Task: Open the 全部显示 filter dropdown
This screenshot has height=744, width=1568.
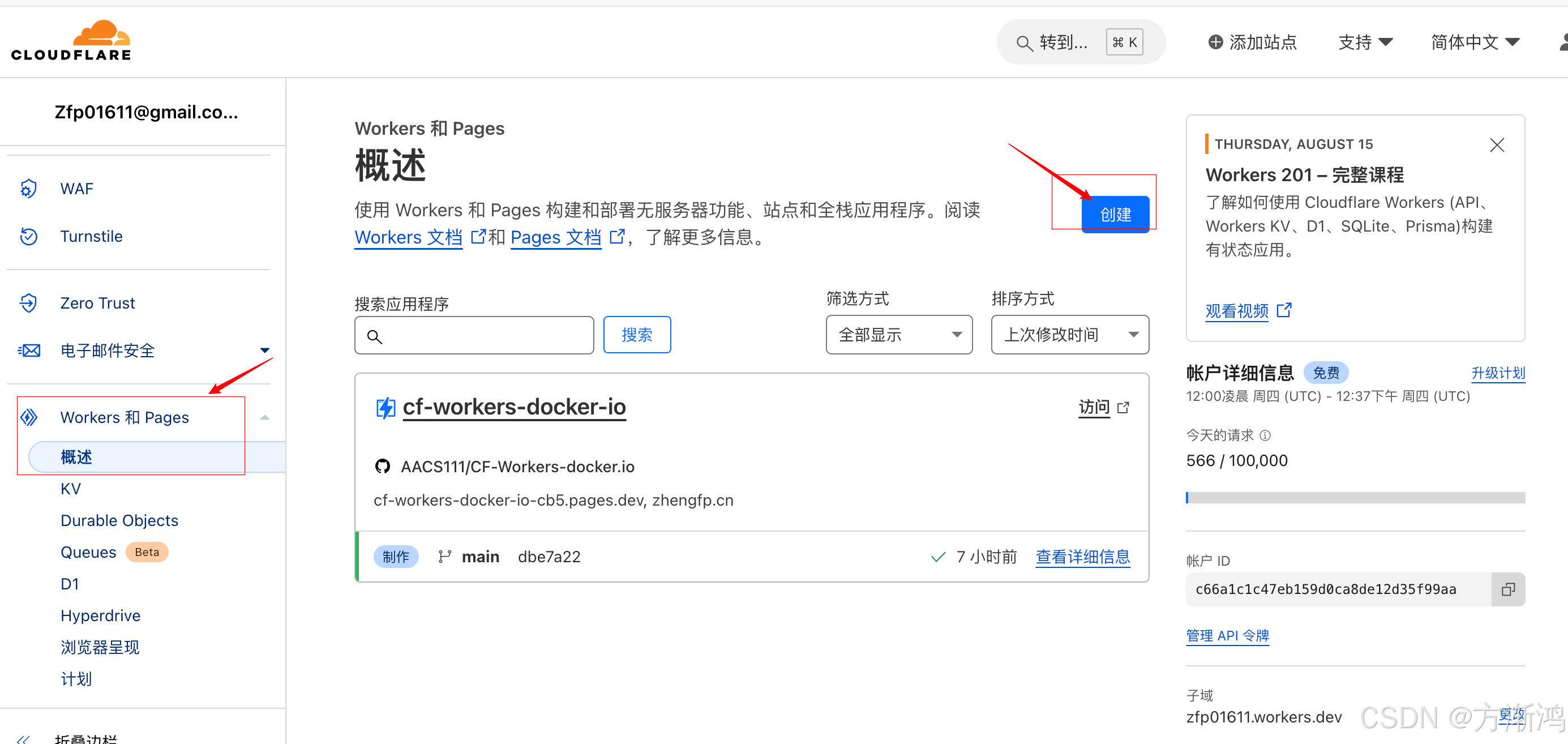Action: click(x=898, y=334)
